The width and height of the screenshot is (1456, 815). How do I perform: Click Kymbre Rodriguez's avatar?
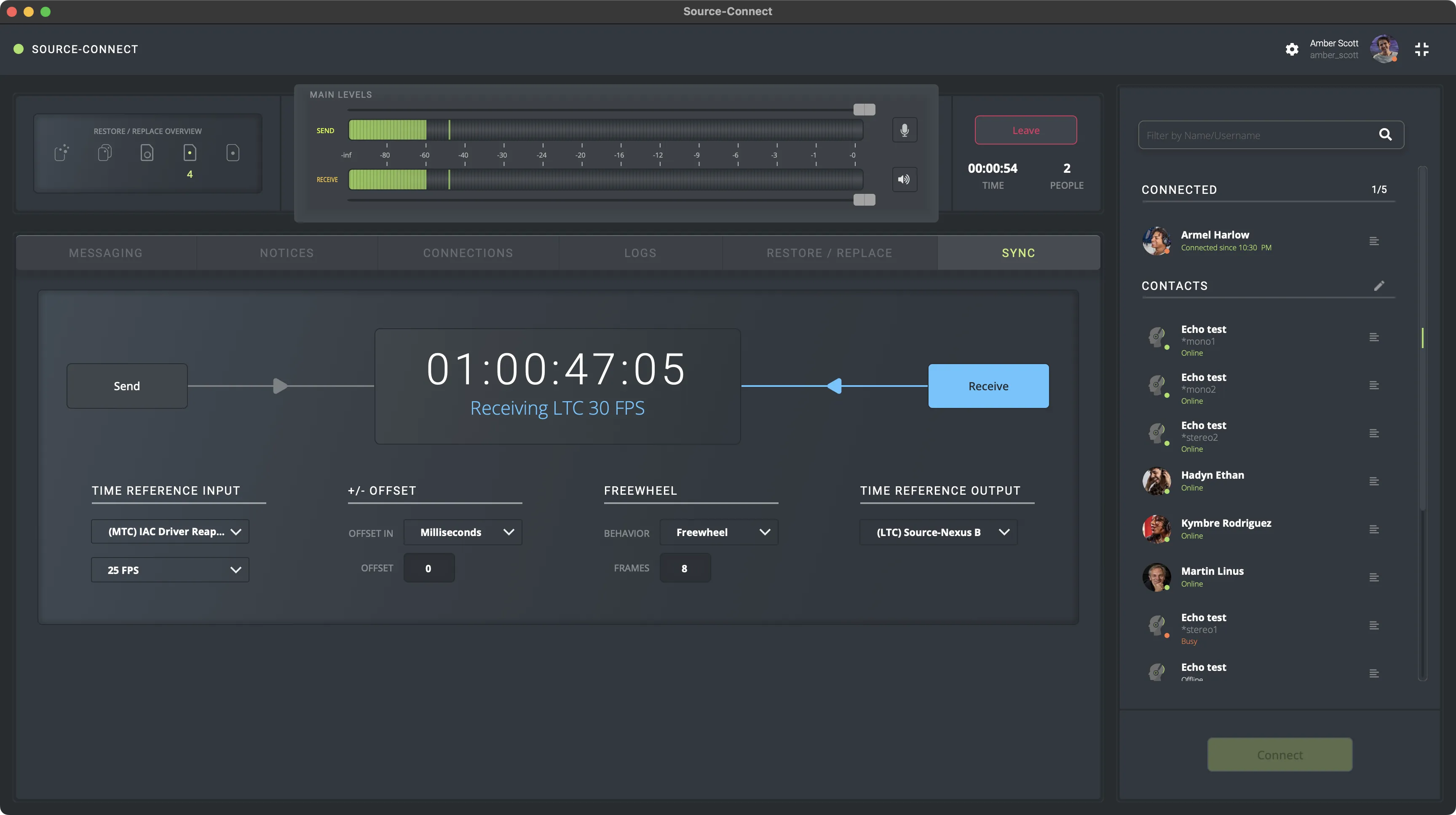click(1156, 530)
